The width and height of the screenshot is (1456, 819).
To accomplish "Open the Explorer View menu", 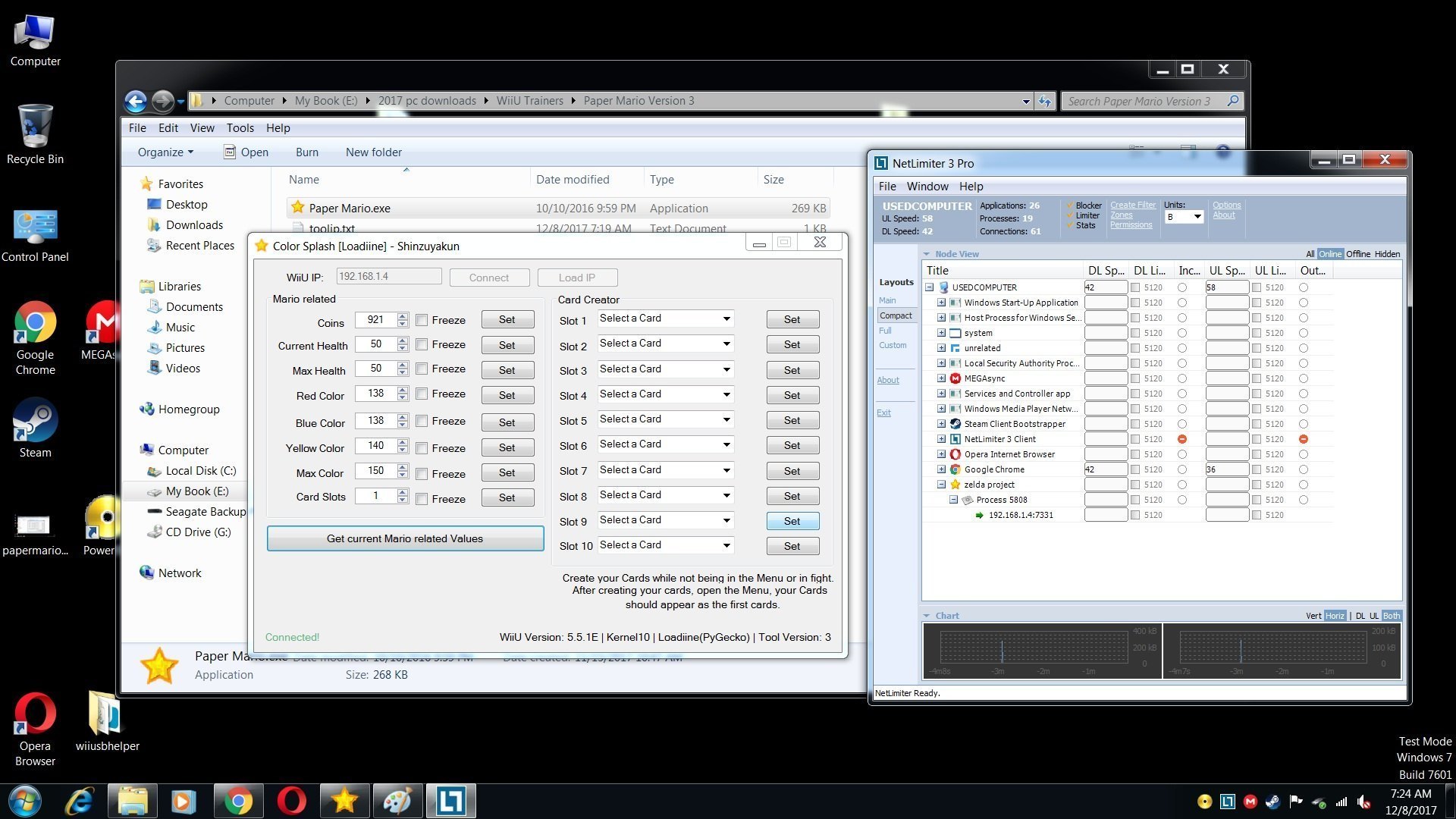I will (202, 128).
